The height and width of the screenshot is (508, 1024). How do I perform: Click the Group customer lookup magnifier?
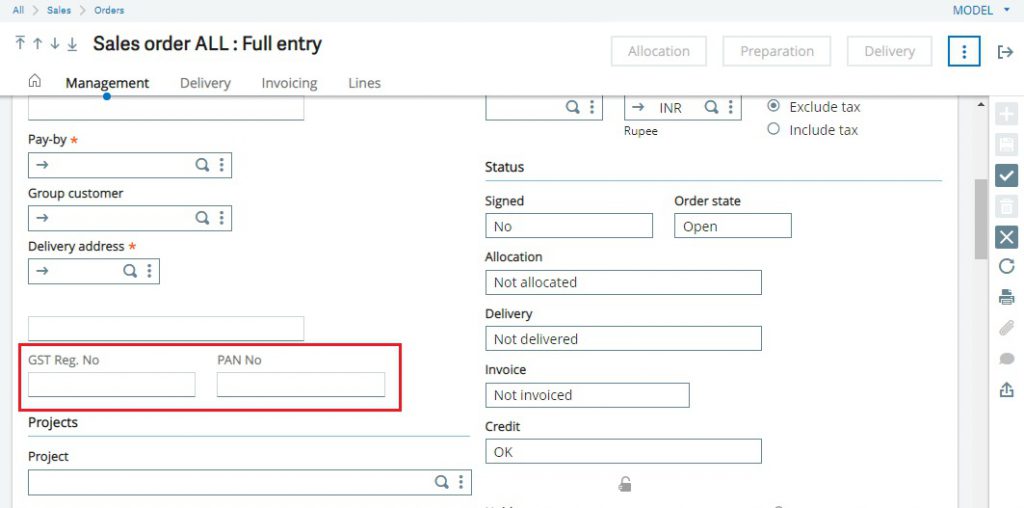202,217
